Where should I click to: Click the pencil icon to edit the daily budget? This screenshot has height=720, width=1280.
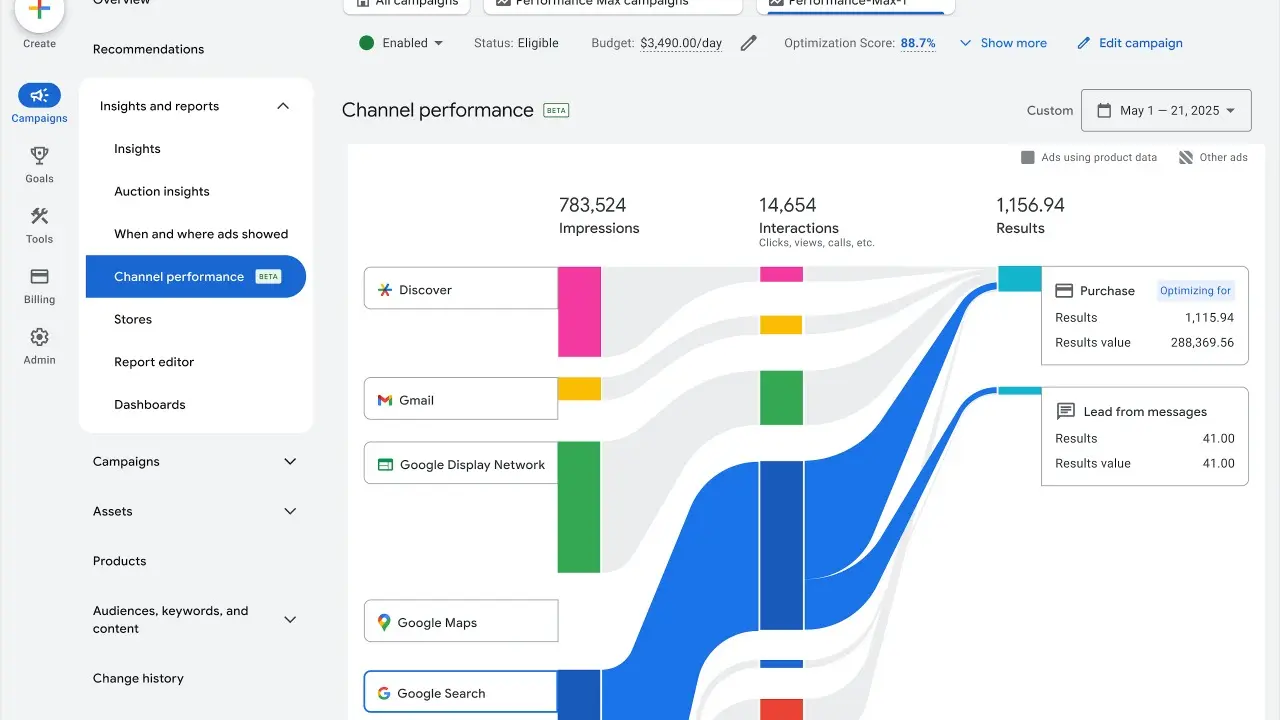click(x=748, y=43)
